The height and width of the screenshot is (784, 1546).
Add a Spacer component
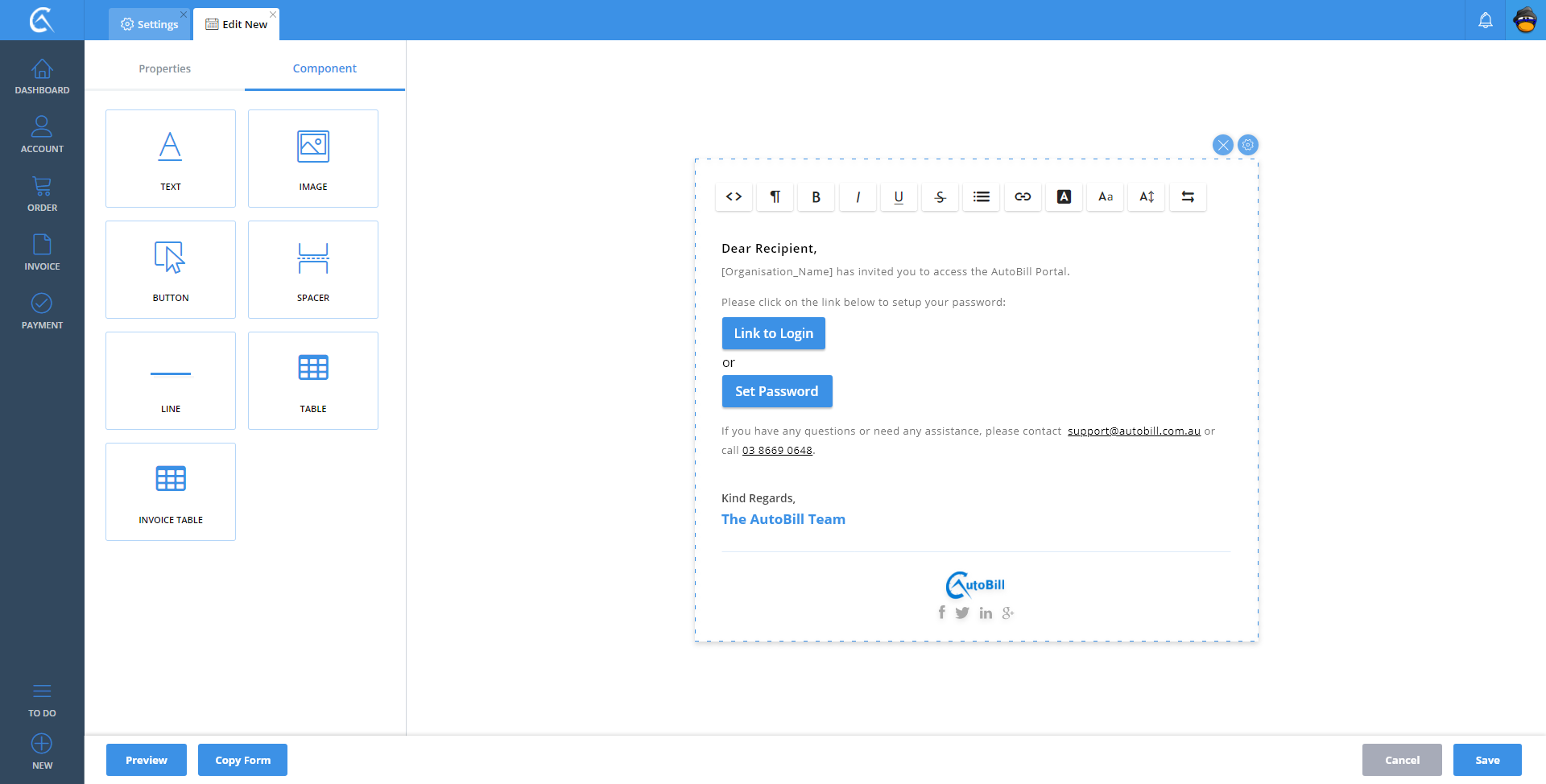tap(313, 269)
